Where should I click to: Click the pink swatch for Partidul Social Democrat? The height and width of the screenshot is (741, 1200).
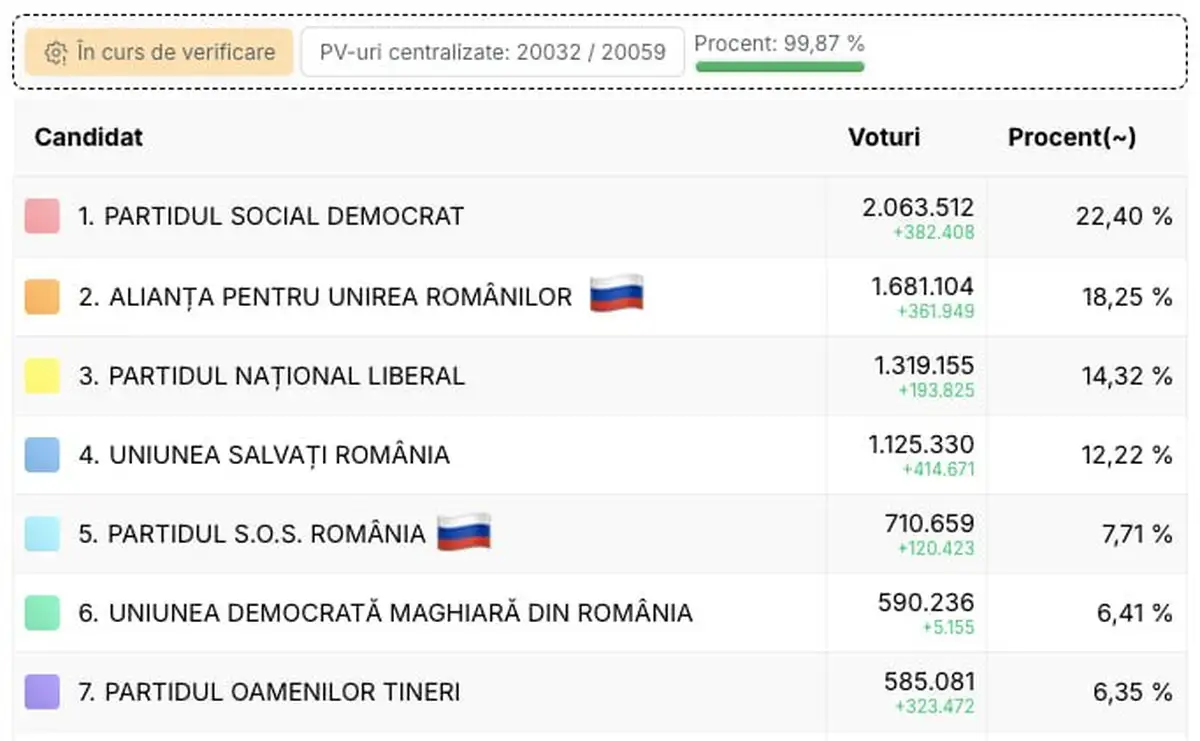coord(42,216)
